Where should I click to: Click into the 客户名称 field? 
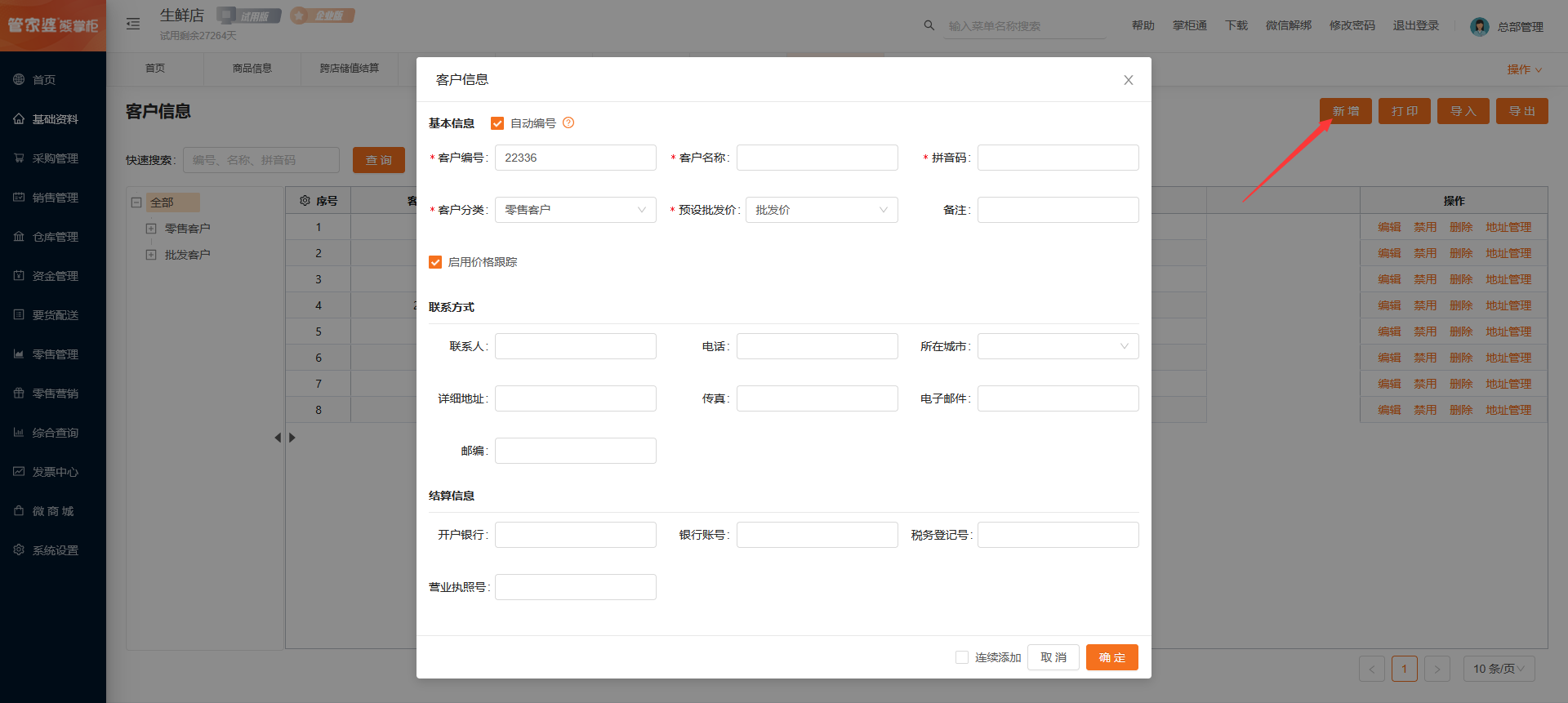click(x=817, y=158)
